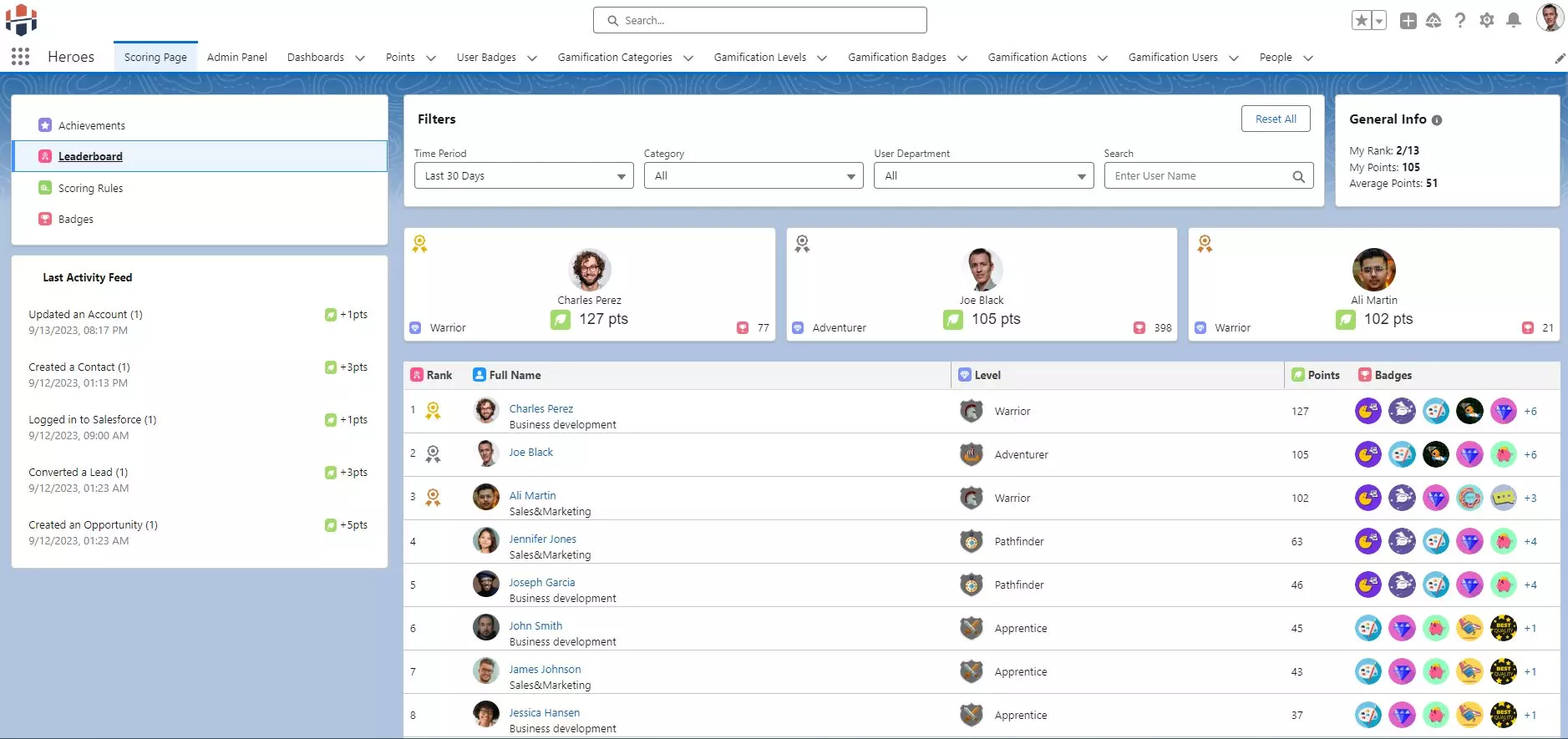
Task: Click the edit navigation pencil icon
Action: click(x=1559, y=58)
